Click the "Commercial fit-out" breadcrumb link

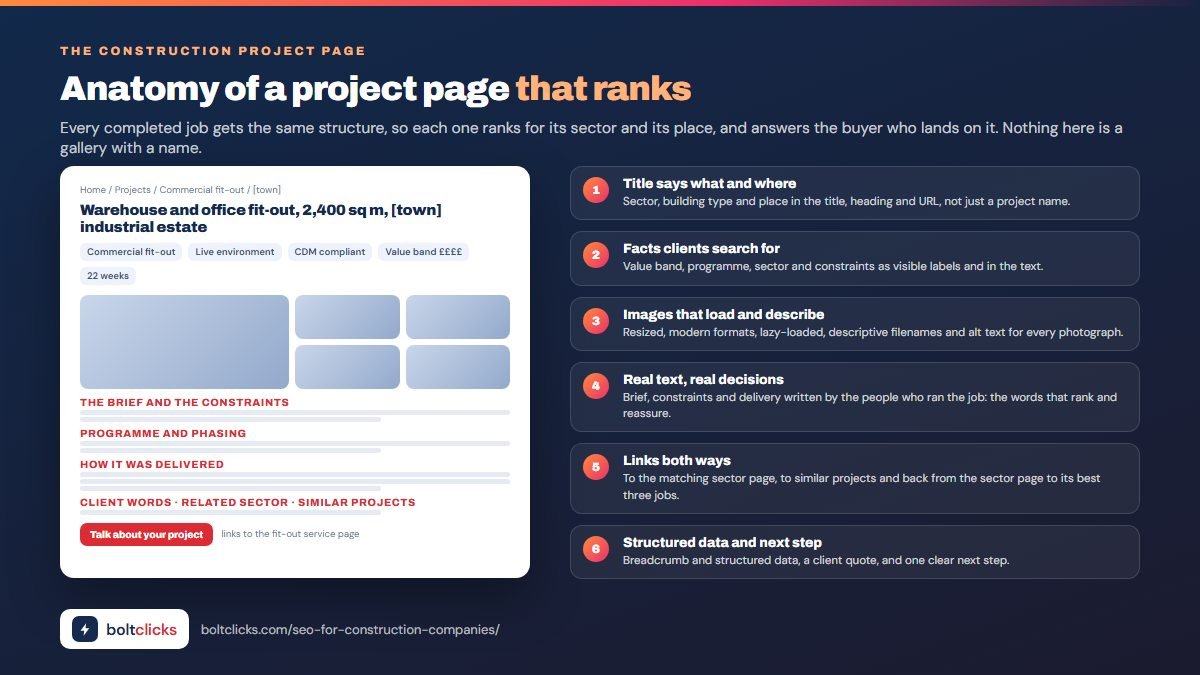(x=201, y=189)
